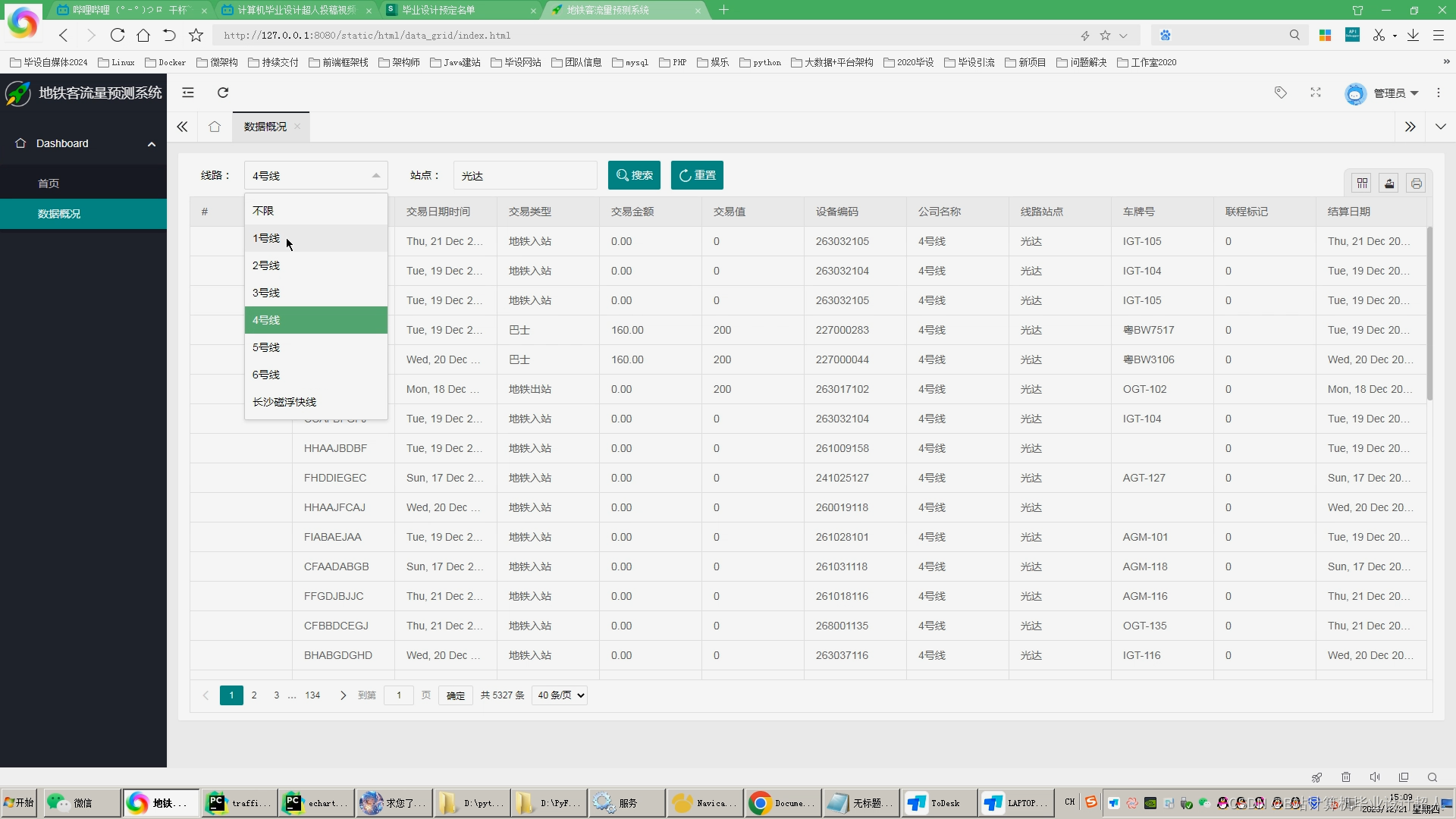Click the 重置 reset button

pyautogui.click(x=697, y=175)
